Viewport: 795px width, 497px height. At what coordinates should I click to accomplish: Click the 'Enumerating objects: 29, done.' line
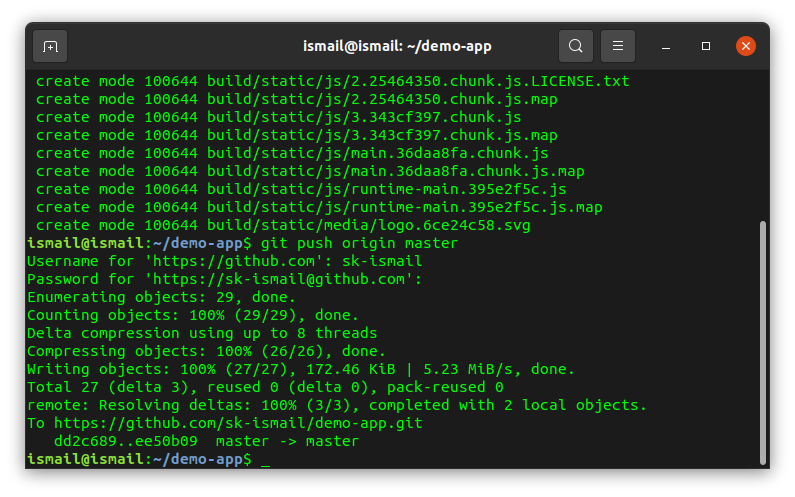(x=161, y=297)
